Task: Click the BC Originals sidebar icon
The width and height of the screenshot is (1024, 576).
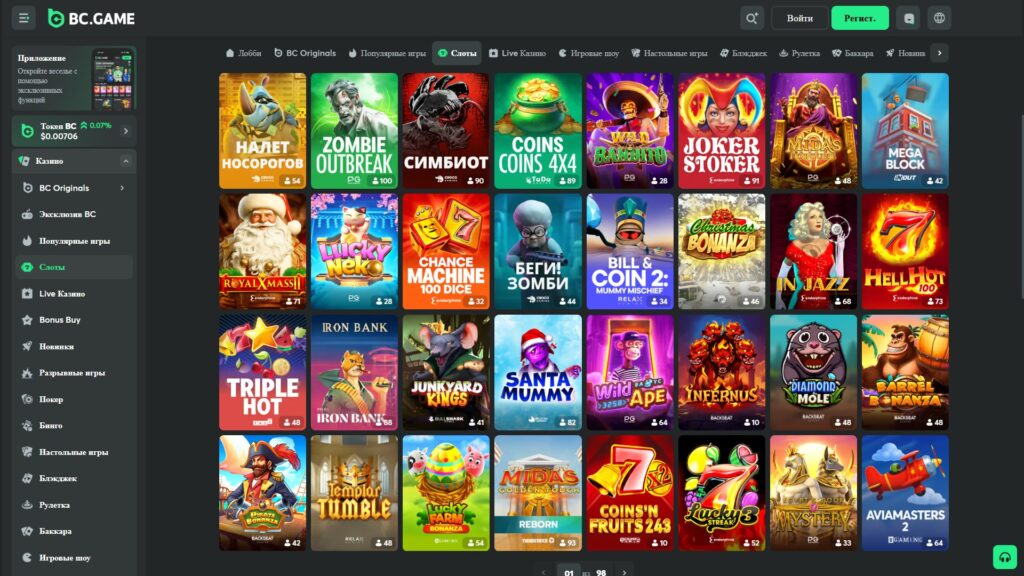Action: (x=27, y=188)
